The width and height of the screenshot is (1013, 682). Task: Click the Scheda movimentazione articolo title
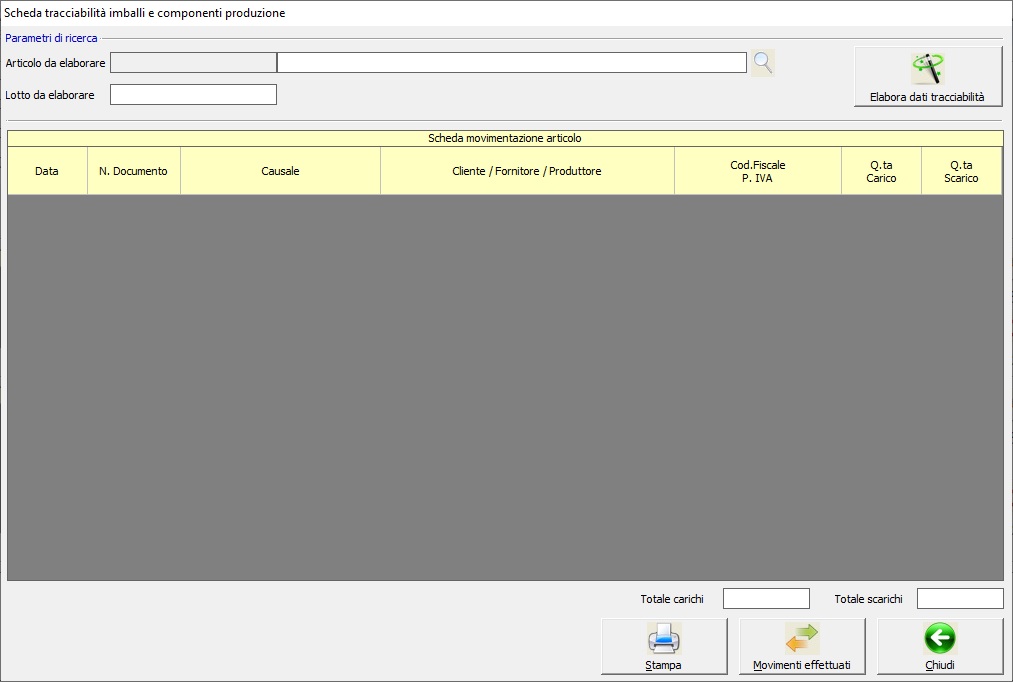click(505, 138)
